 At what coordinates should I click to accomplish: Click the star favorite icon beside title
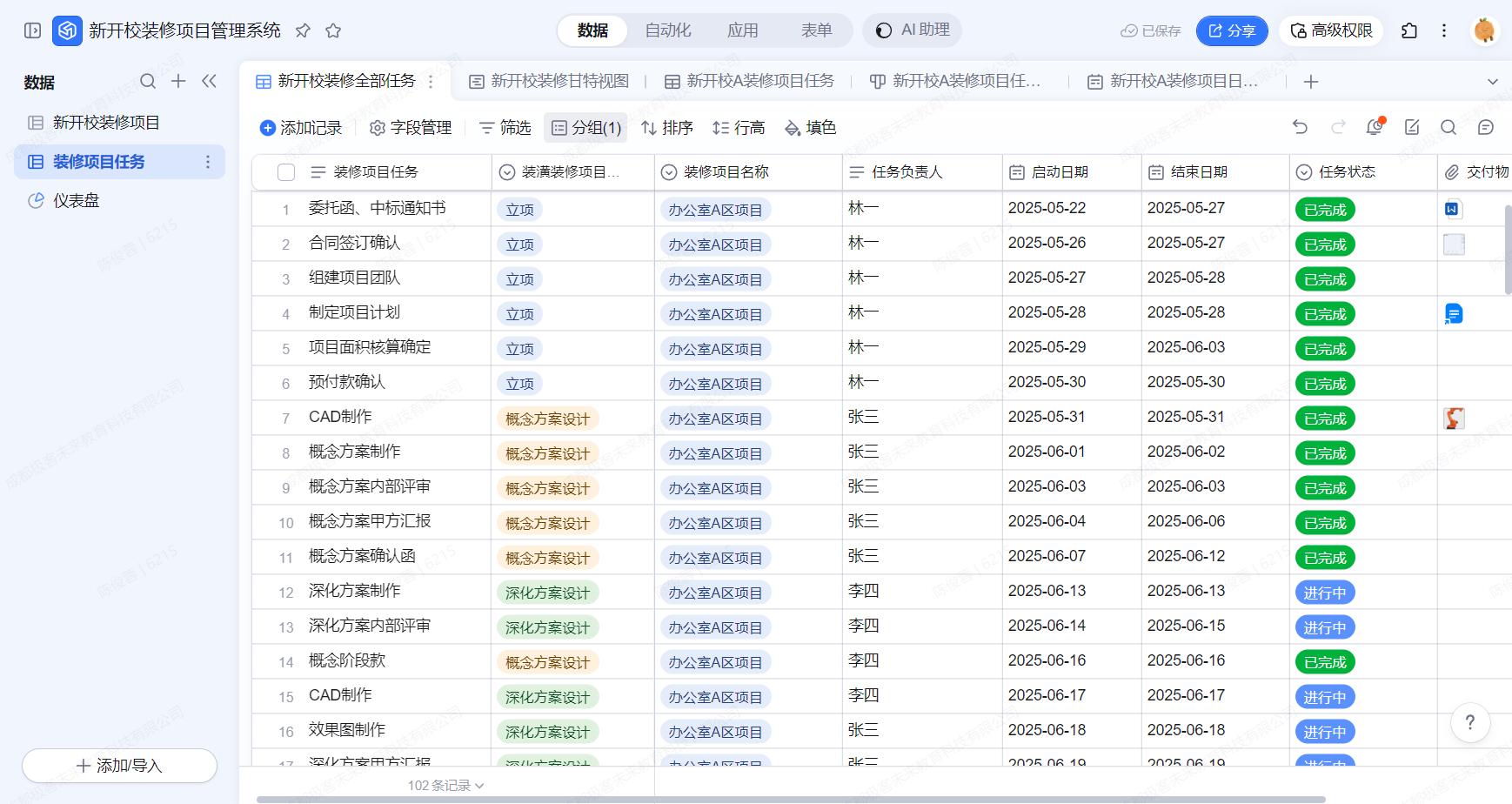(333, 30)
